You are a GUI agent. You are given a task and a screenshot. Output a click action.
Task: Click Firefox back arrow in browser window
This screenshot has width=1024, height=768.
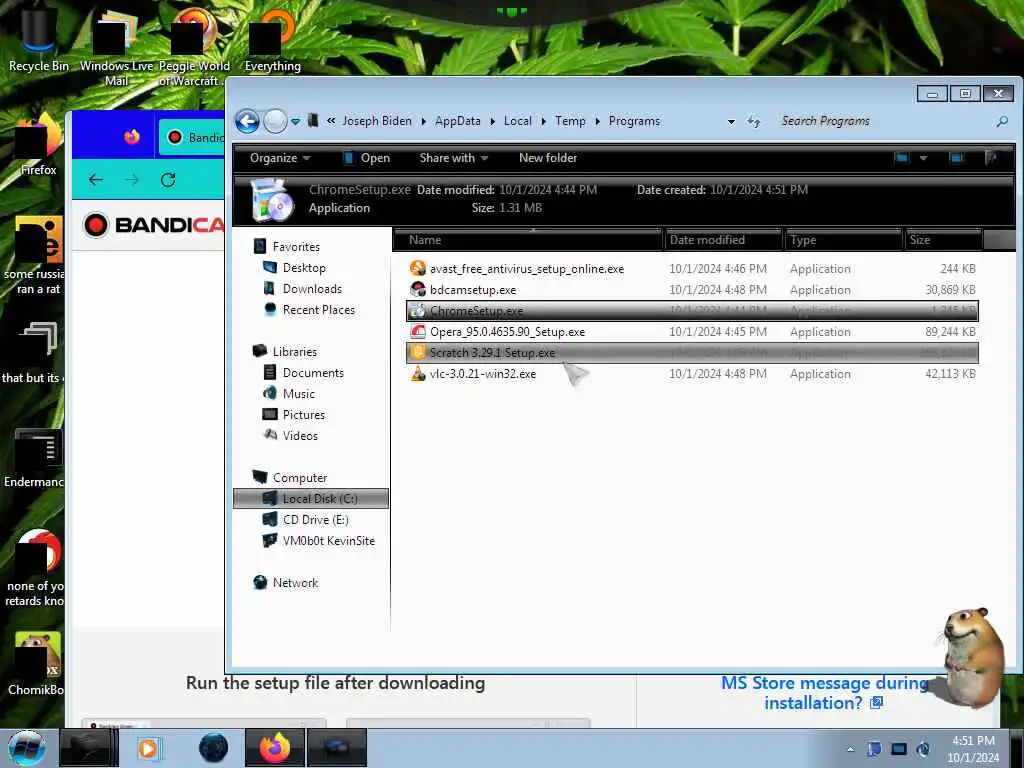click(96, 180)
